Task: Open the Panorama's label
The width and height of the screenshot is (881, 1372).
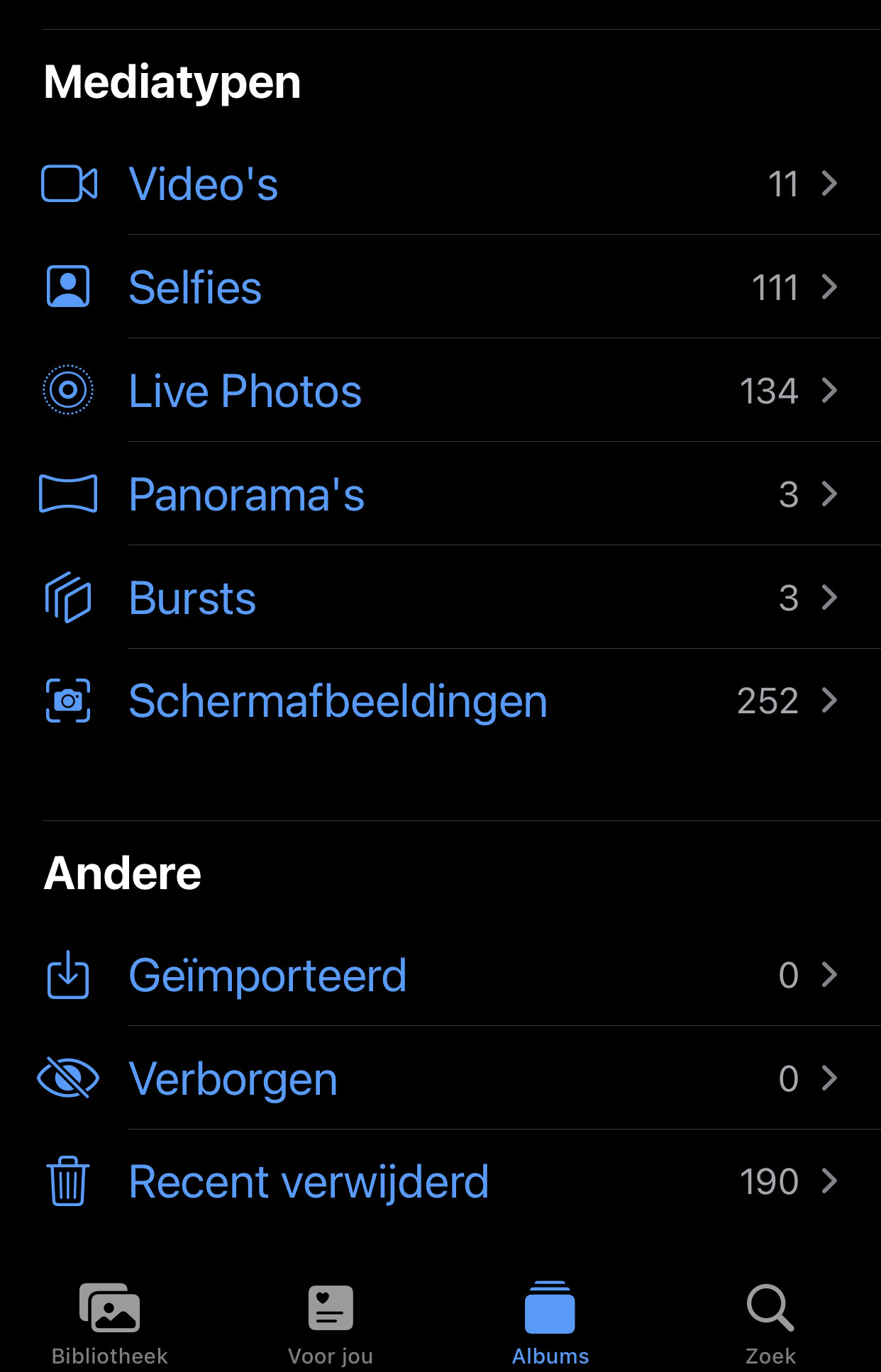Action: [246, 494]
